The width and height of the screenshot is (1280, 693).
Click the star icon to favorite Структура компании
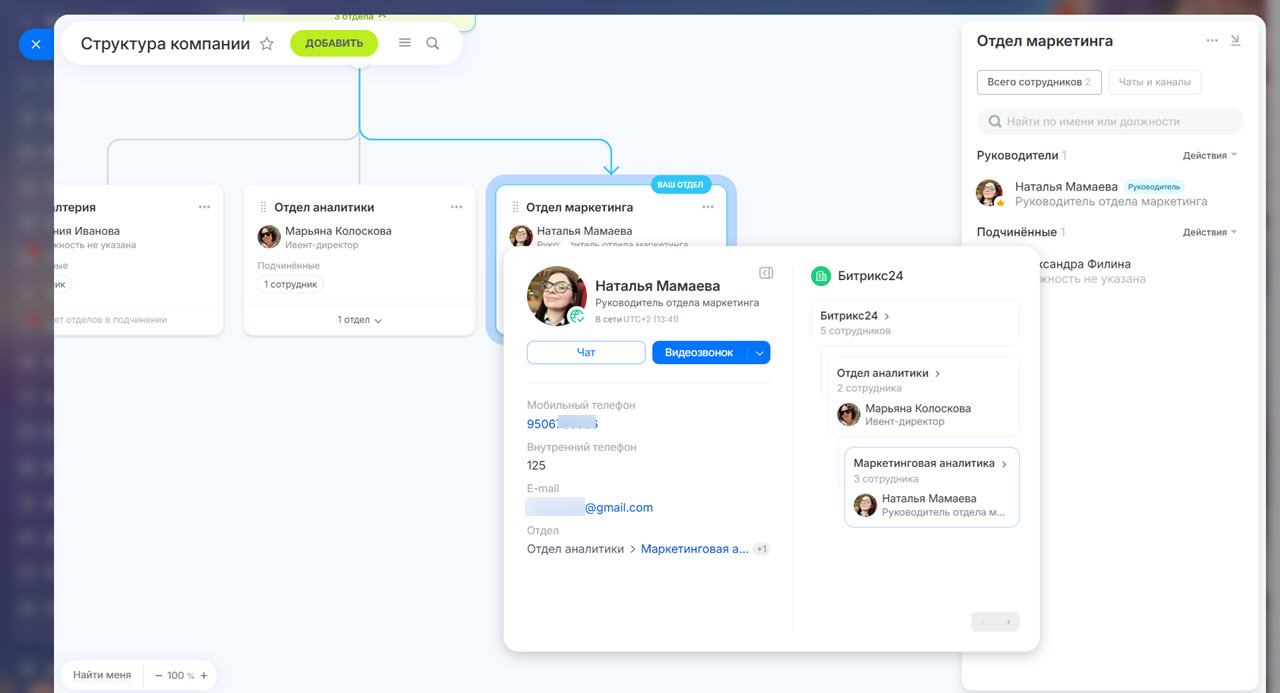click(267, 44)
